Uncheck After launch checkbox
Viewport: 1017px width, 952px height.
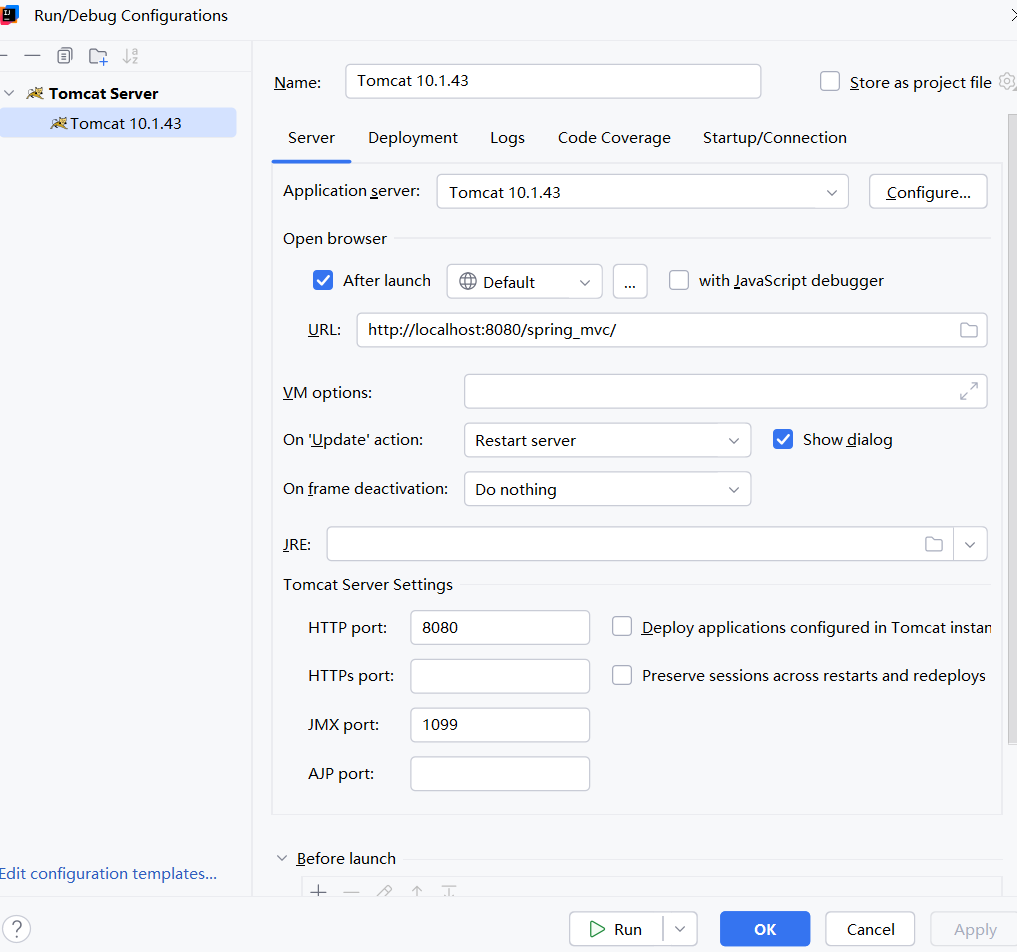[323, 280]
